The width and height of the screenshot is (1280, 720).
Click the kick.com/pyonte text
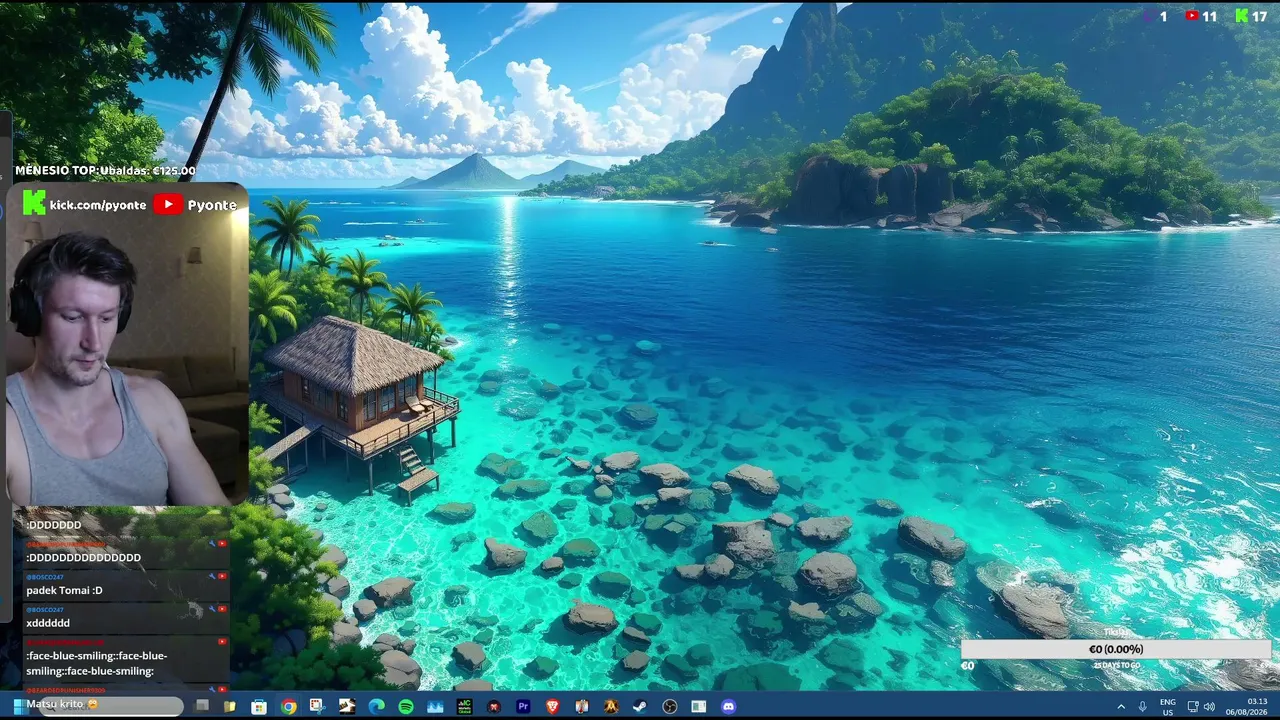pos(98,204)
